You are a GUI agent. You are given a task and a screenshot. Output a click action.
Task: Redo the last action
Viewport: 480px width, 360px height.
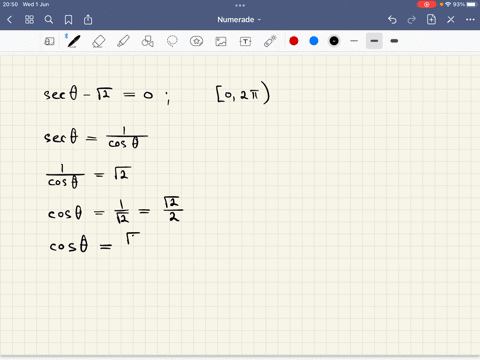(412, 20)
